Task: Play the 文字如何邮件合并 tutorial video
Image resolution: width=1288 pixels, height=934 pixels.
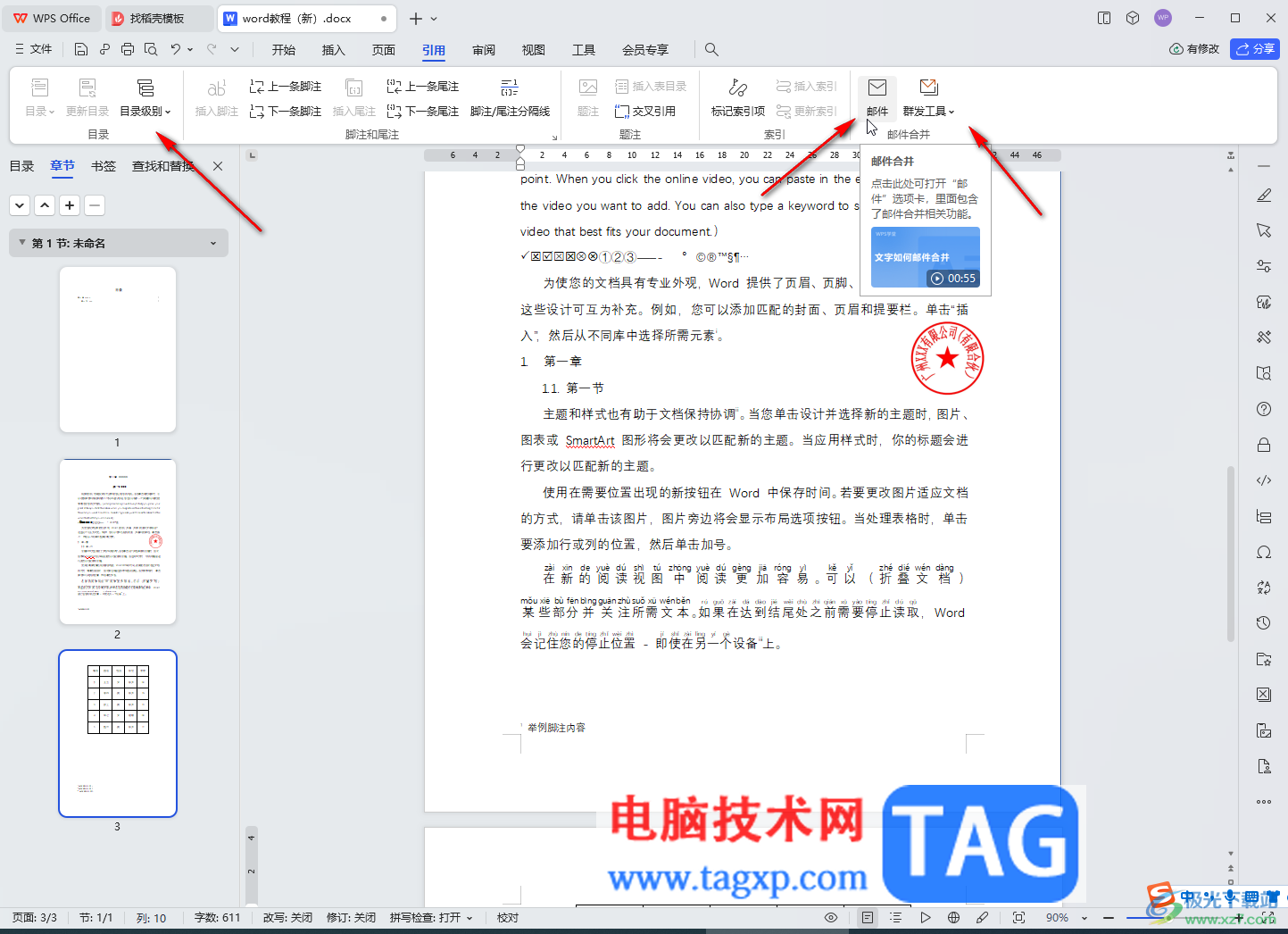Action: click(926, 257)
